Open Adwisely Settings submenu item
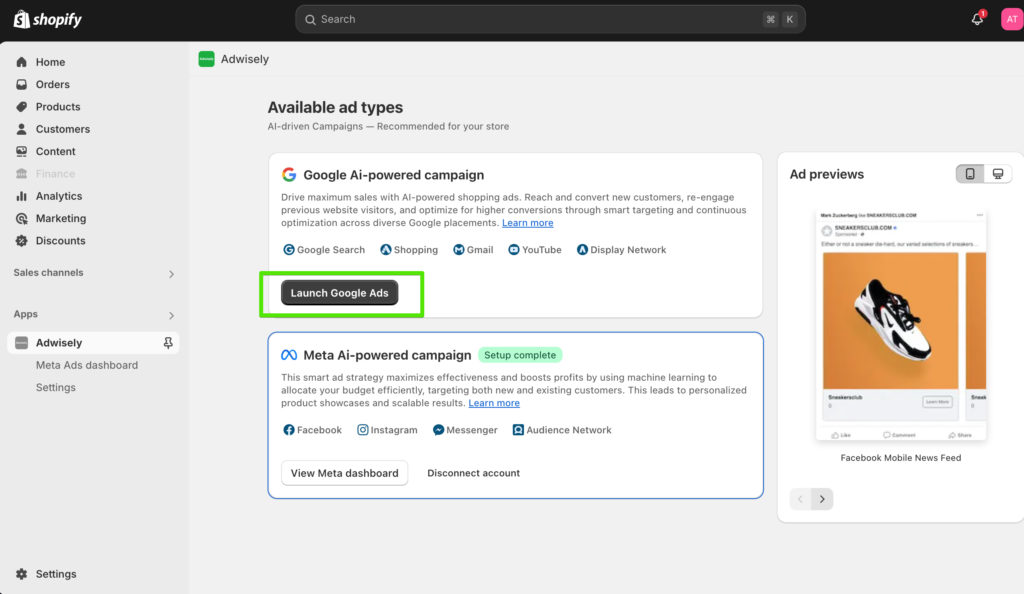 point(56,387)
